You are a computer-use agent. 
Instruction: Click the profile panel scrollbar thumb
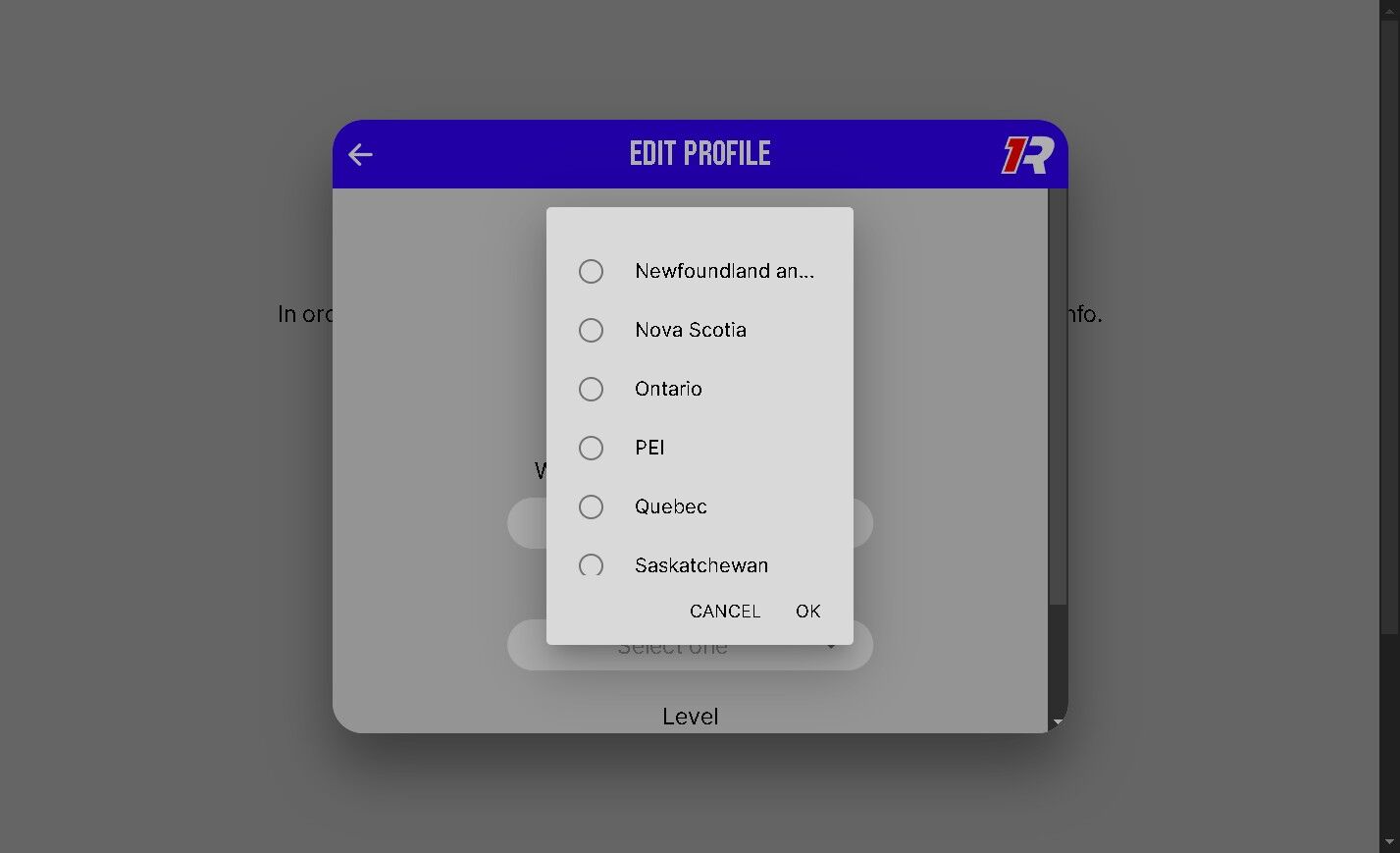(x=1058, y=393)
